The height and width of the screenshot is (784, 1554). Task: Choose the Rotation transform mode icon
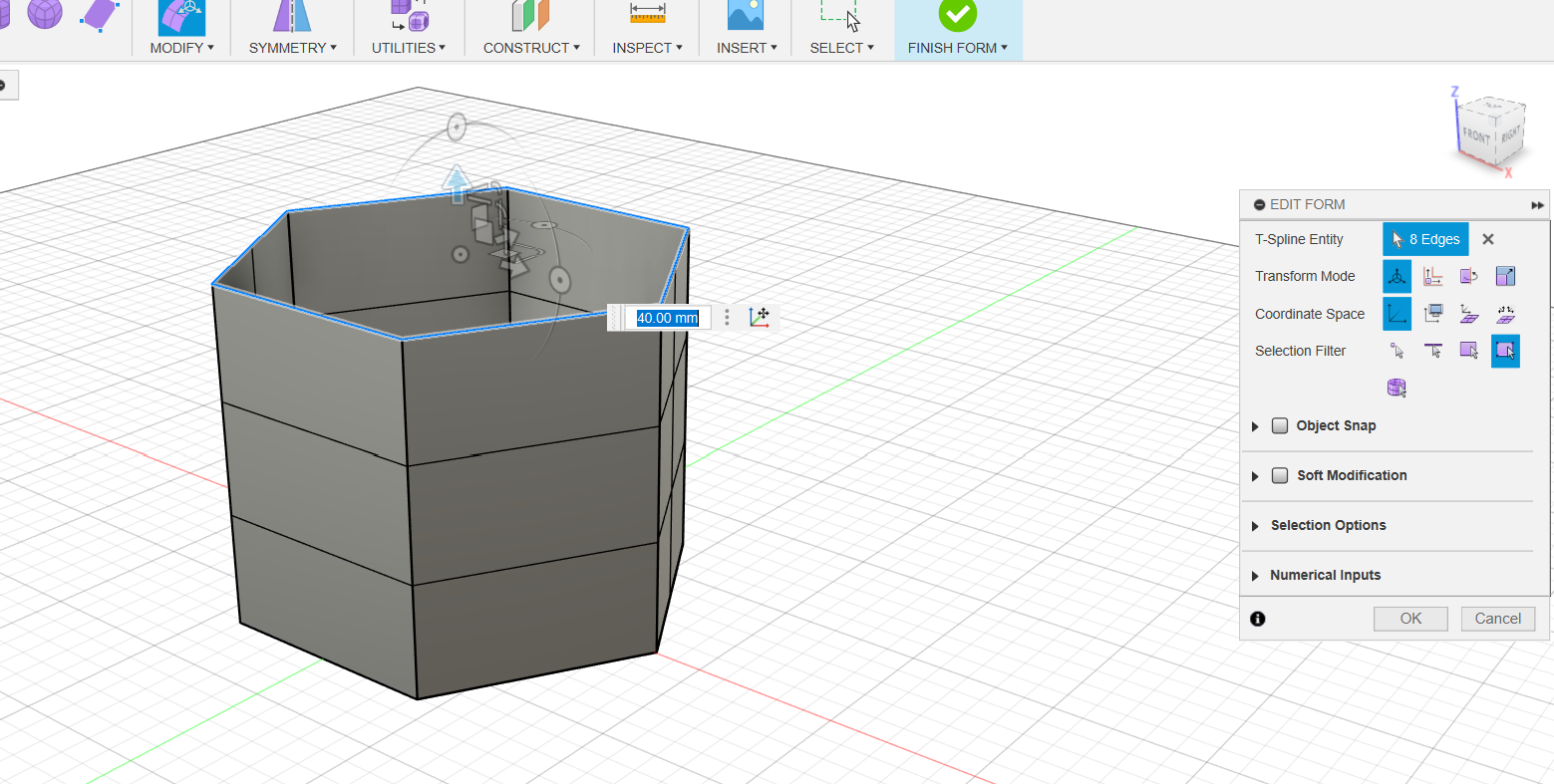click(1469, 276)
